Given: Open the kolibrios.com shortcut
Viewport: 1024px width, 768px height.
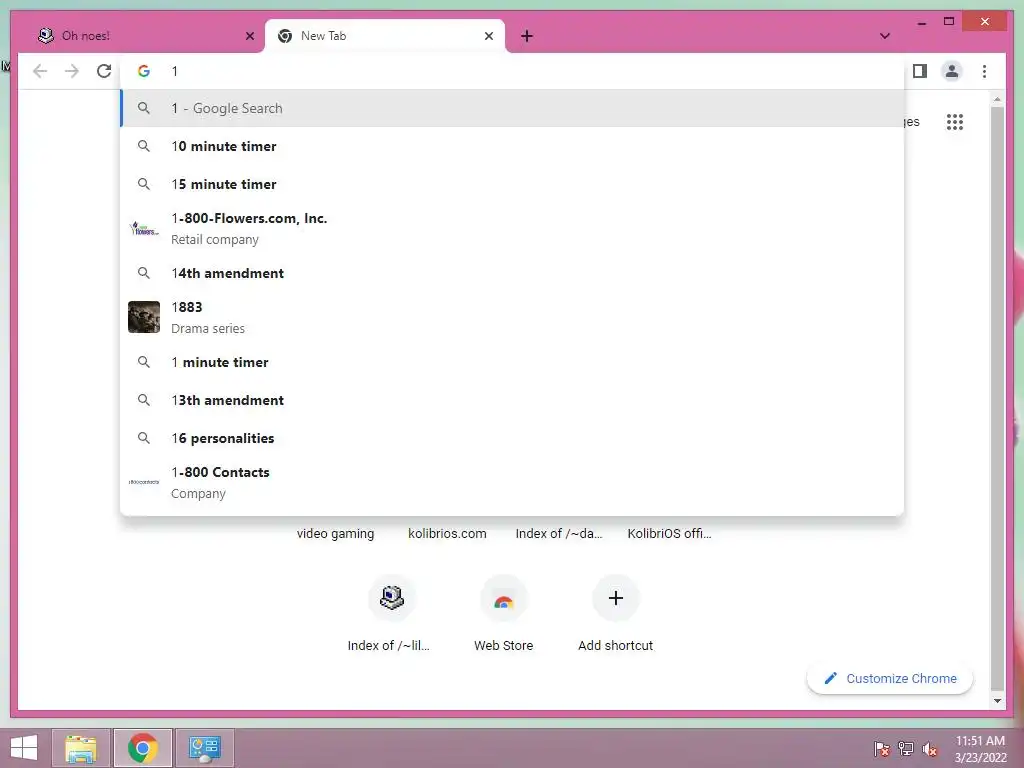Looking at the screenshot, I should (447, 534).
